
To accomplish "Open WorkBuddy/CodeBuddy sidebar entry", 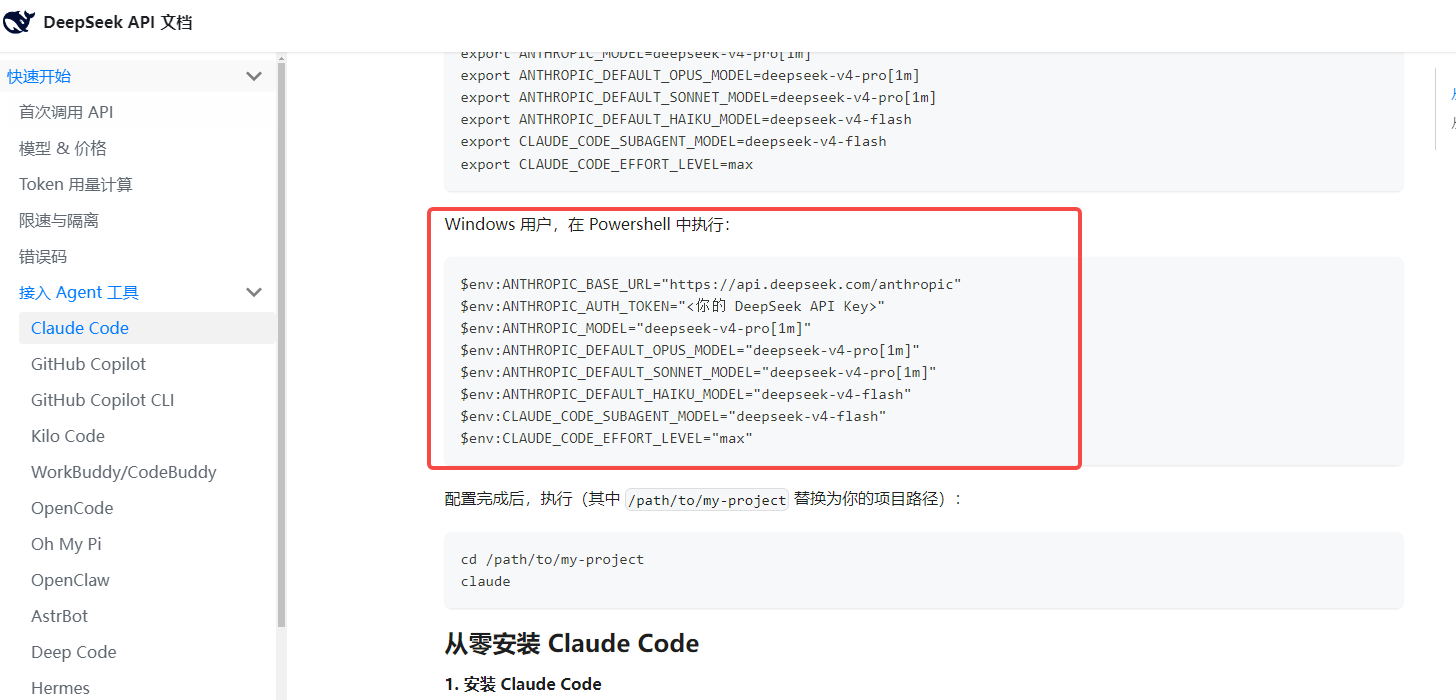I will [124, 472].
